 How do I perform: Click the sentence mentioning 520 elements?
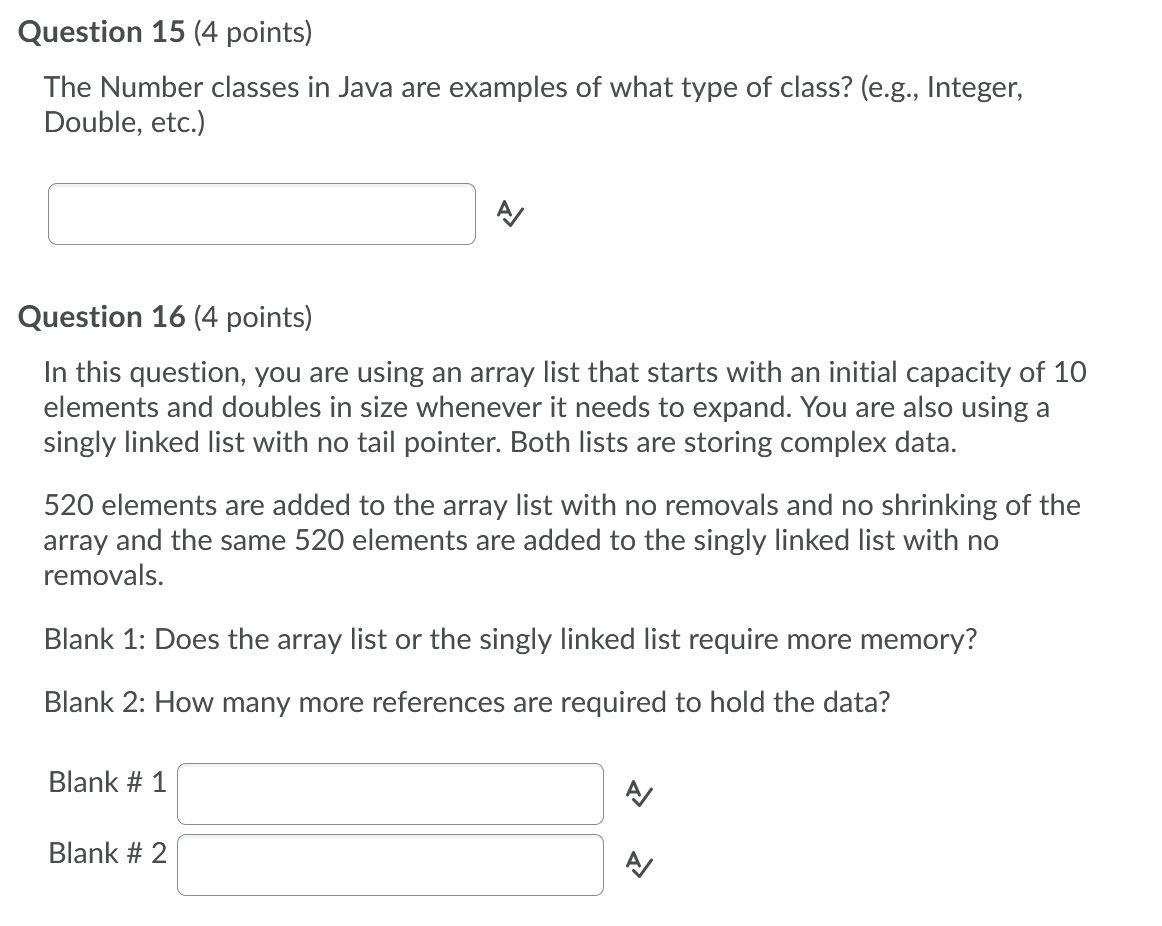click(x=562, y=540)
